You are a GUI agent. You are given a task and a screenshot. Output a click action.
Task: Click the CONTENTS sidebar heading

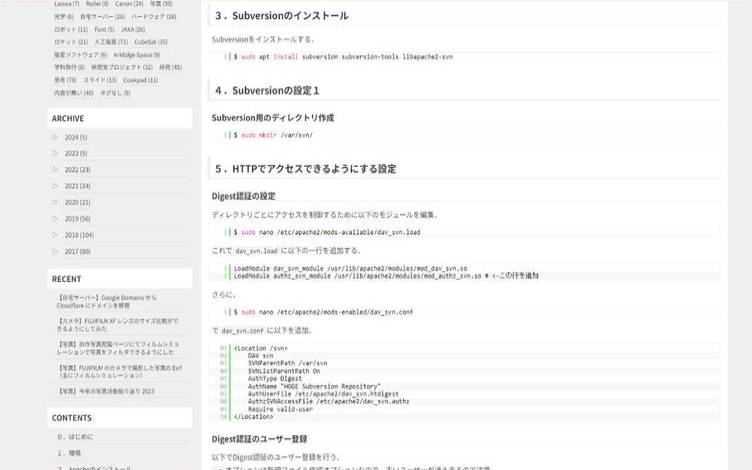(71, 418)
